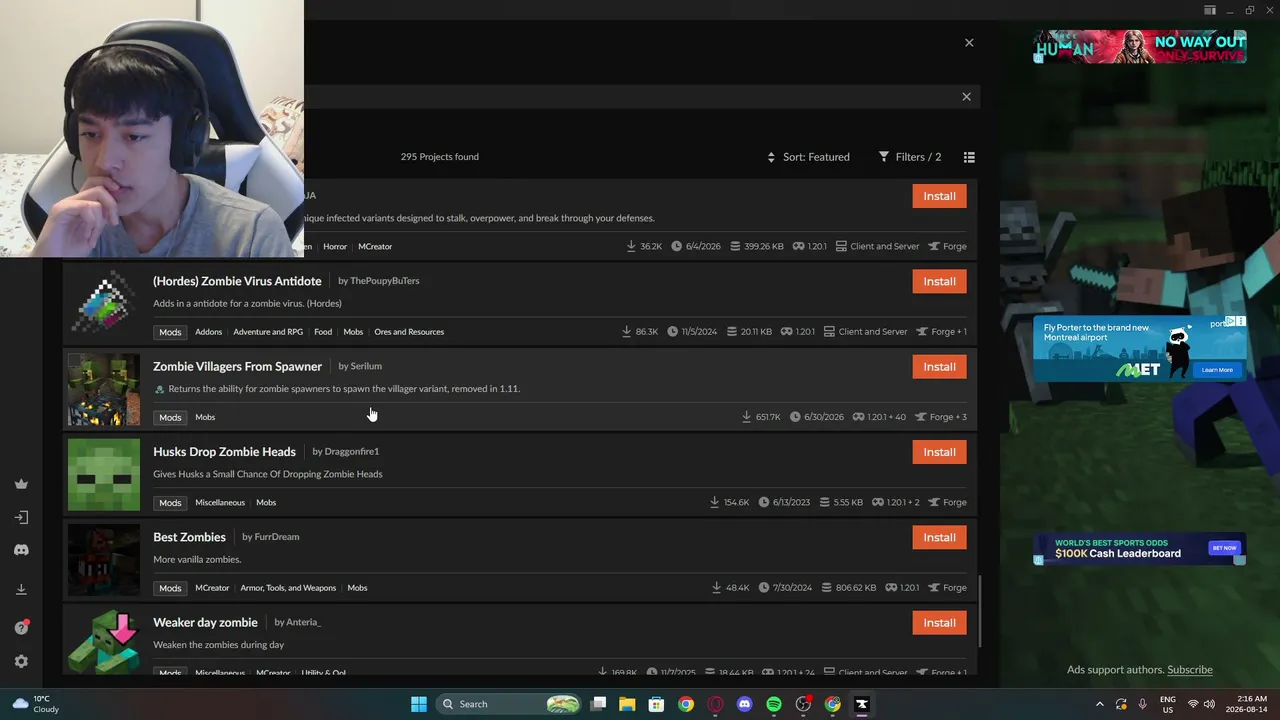Open the settings gear in the left sidebar
The width and height of the screenshot is (1280, 720).
click(x=21, y=661)
